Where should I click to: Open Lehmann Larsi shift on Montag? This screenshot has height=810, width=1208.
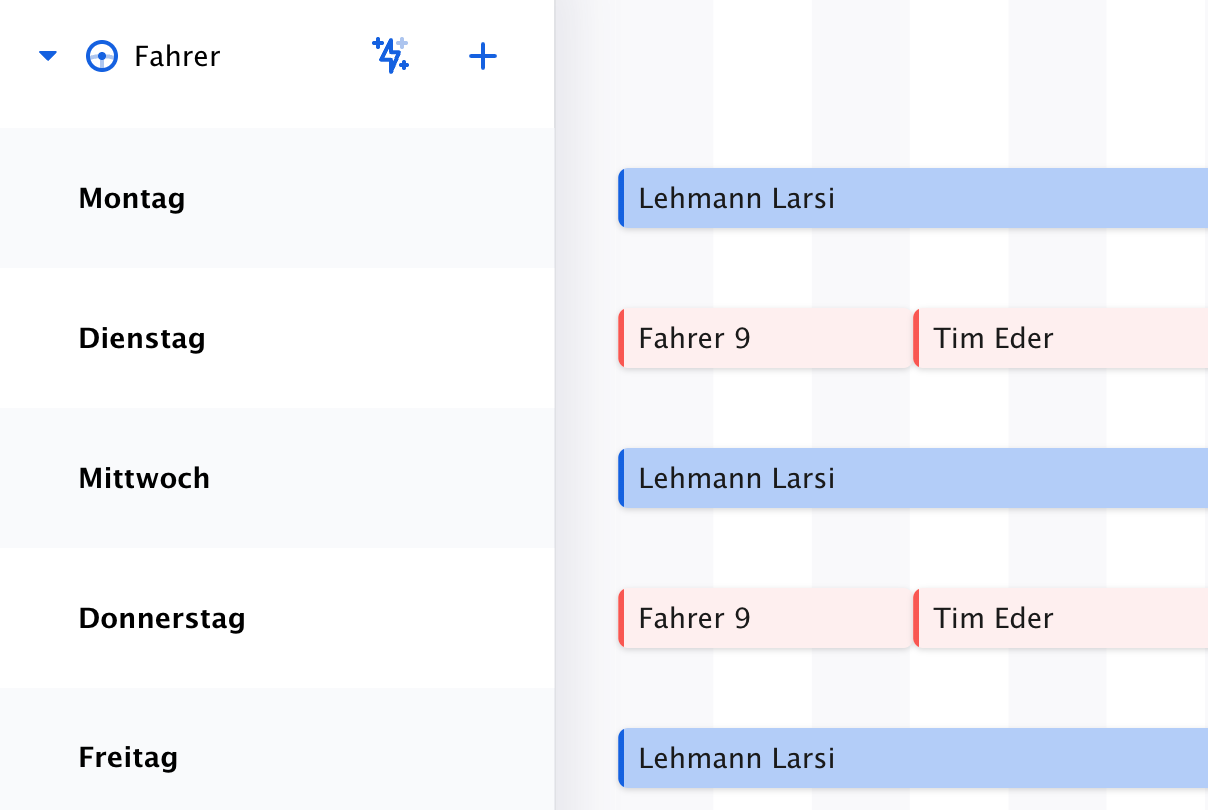[x=913, y=198]
